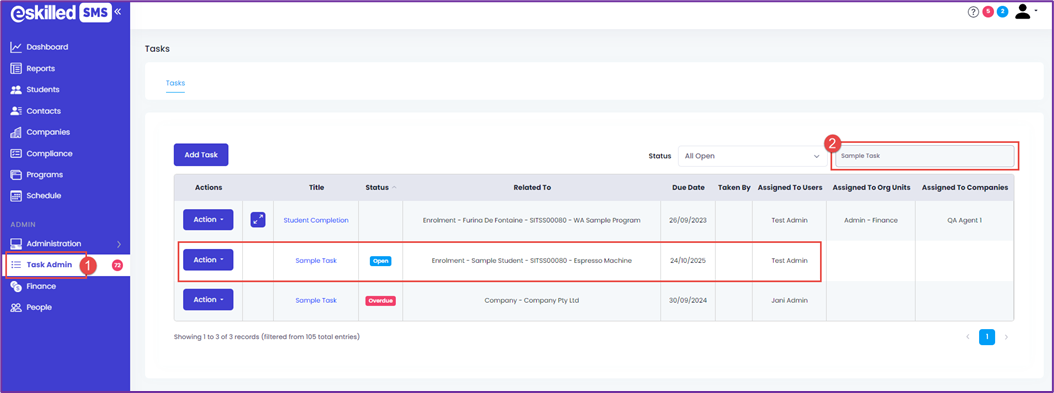Open the Dashboard icon in the sidebar
Screen dimensions: 1054x393
pyautogui.click(x=16, y=47)
